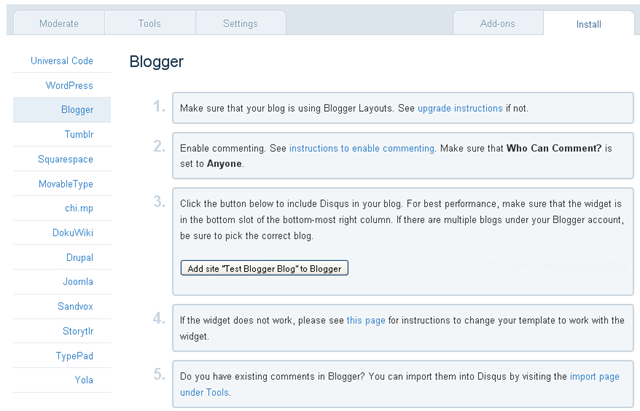Image resolution: width=640 pixels, height=411 pixels.
Task: Click Add site "Test Blogger Blog" to Blogger button
Action: pos(264,269)
